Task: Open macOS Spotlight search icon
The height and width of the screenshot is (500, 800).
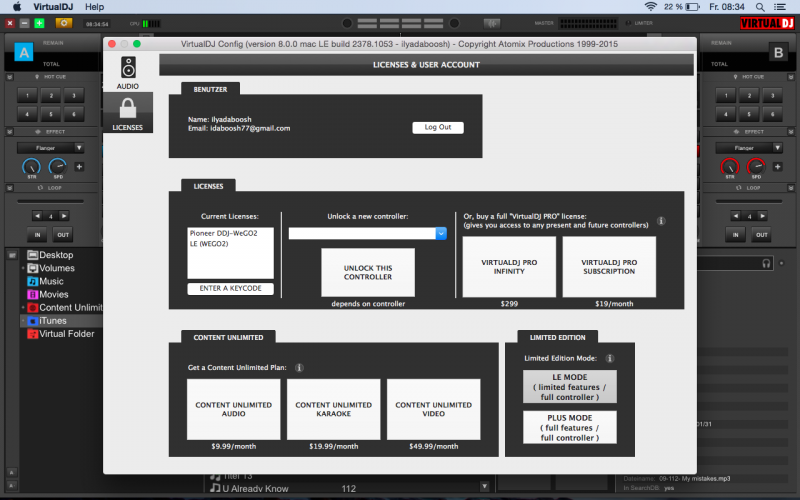Action: pos(760,7)
